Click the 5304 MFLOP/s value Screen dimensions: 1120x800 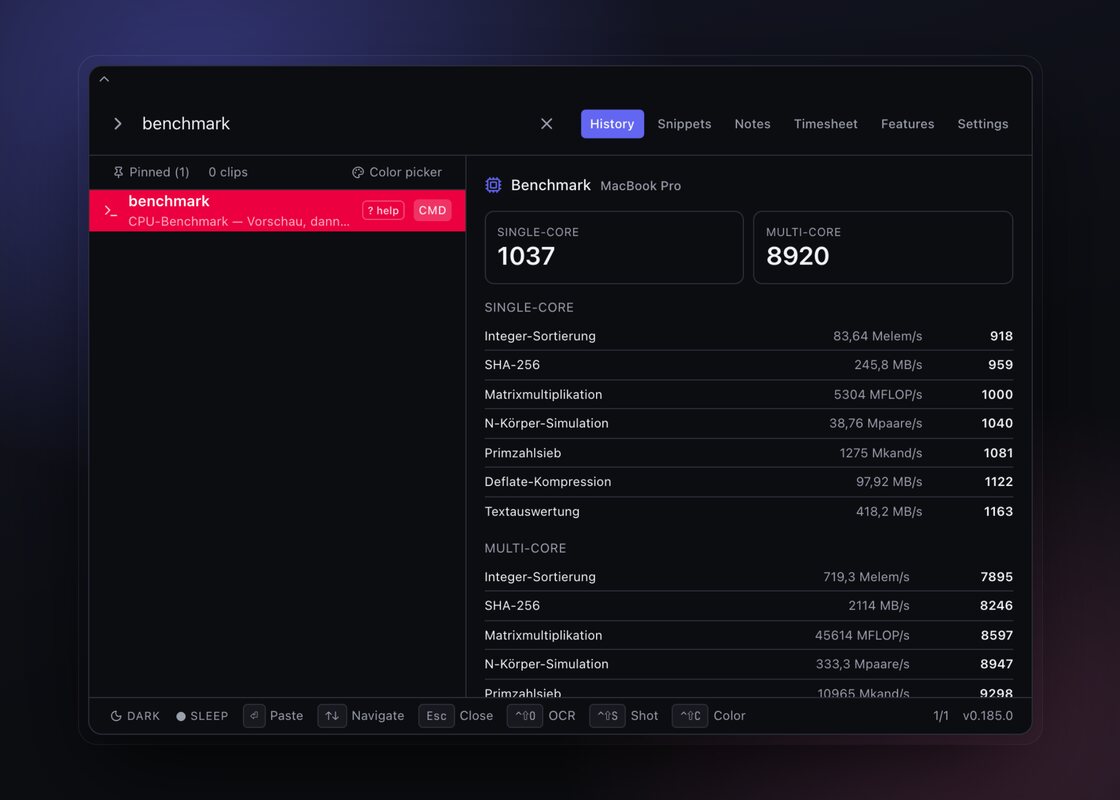click(x=878, y=394)
